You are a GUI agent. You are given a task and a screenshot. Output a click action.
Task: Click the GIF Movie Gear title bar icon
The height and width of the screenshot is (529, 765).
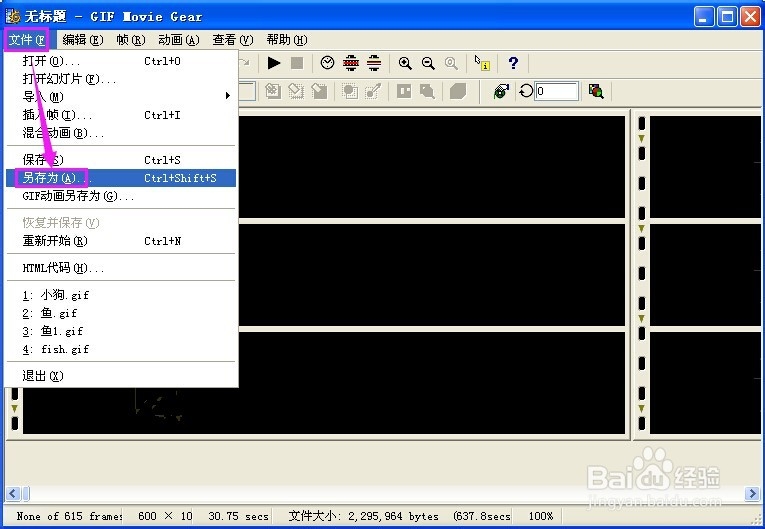pos(13,16)
